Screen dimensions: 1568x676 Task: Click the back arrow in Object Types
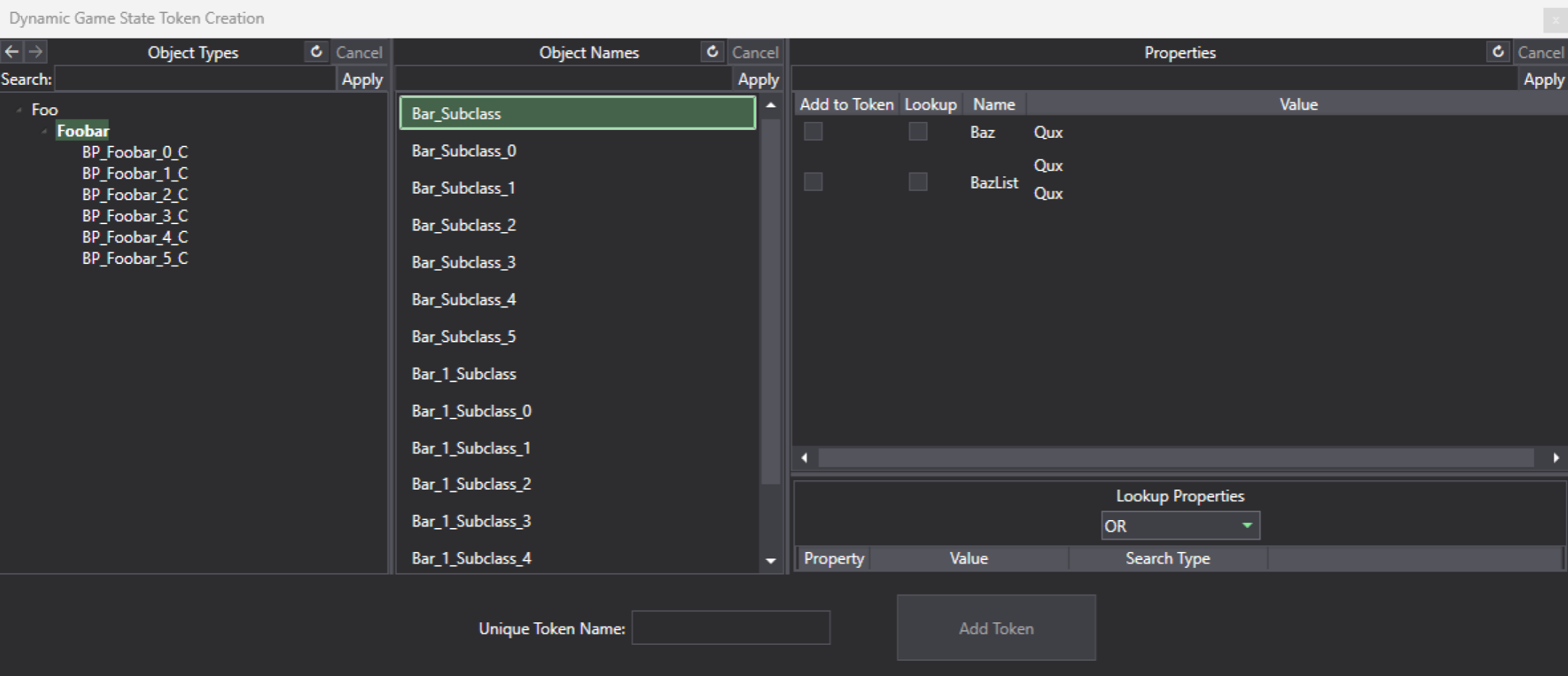pyautogui.click(x=12, y=52)
